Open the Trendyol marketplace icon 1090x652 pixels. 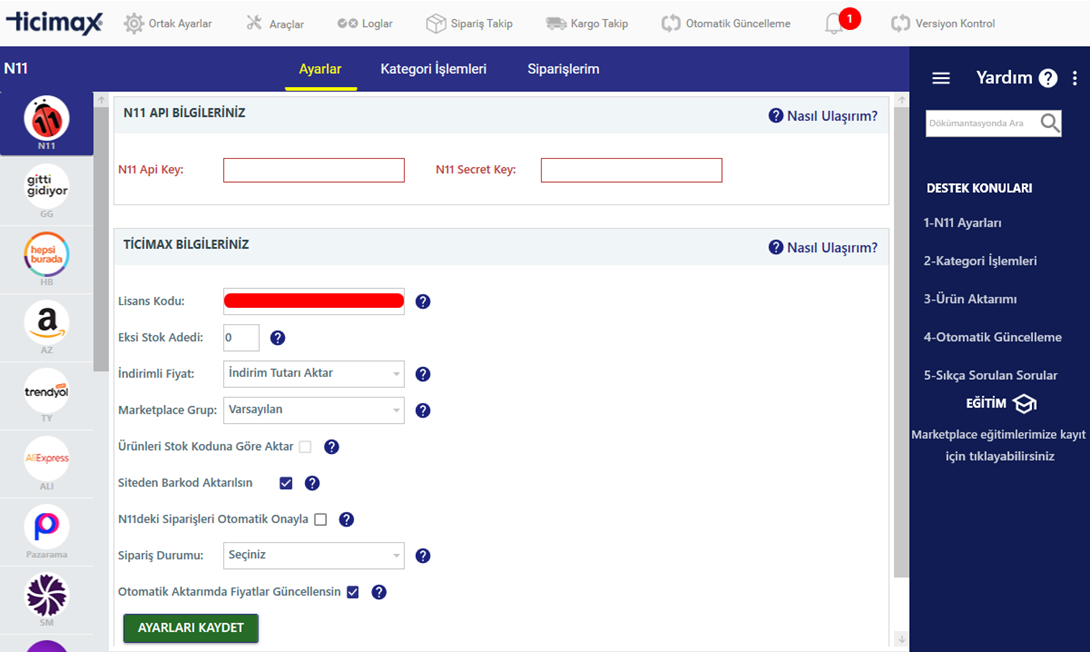click(47, 391)
